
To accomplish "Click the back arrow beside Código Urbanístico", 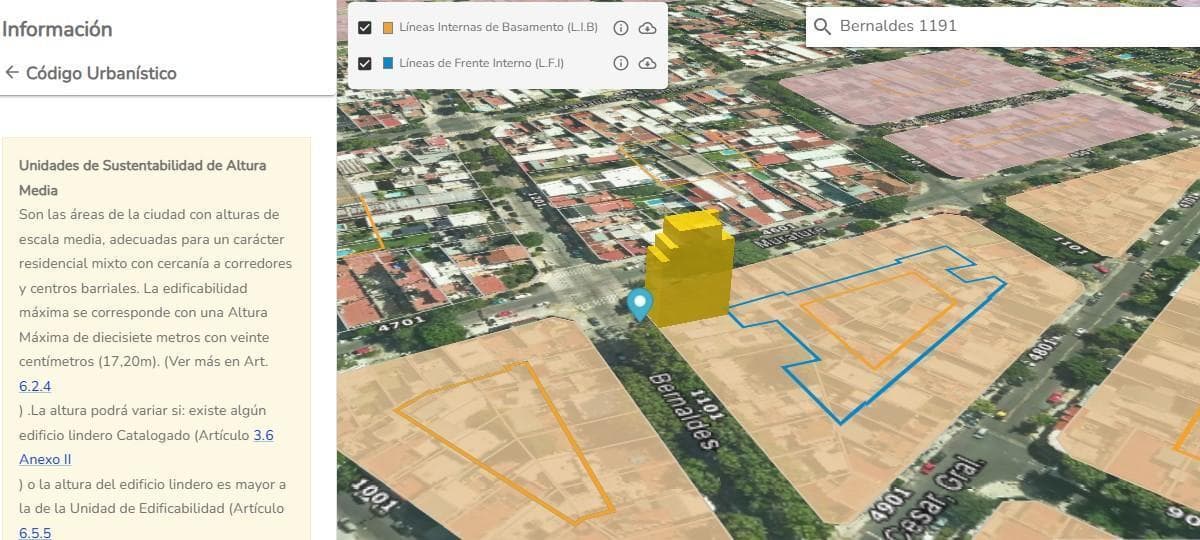I will click(x=12, y=73).
